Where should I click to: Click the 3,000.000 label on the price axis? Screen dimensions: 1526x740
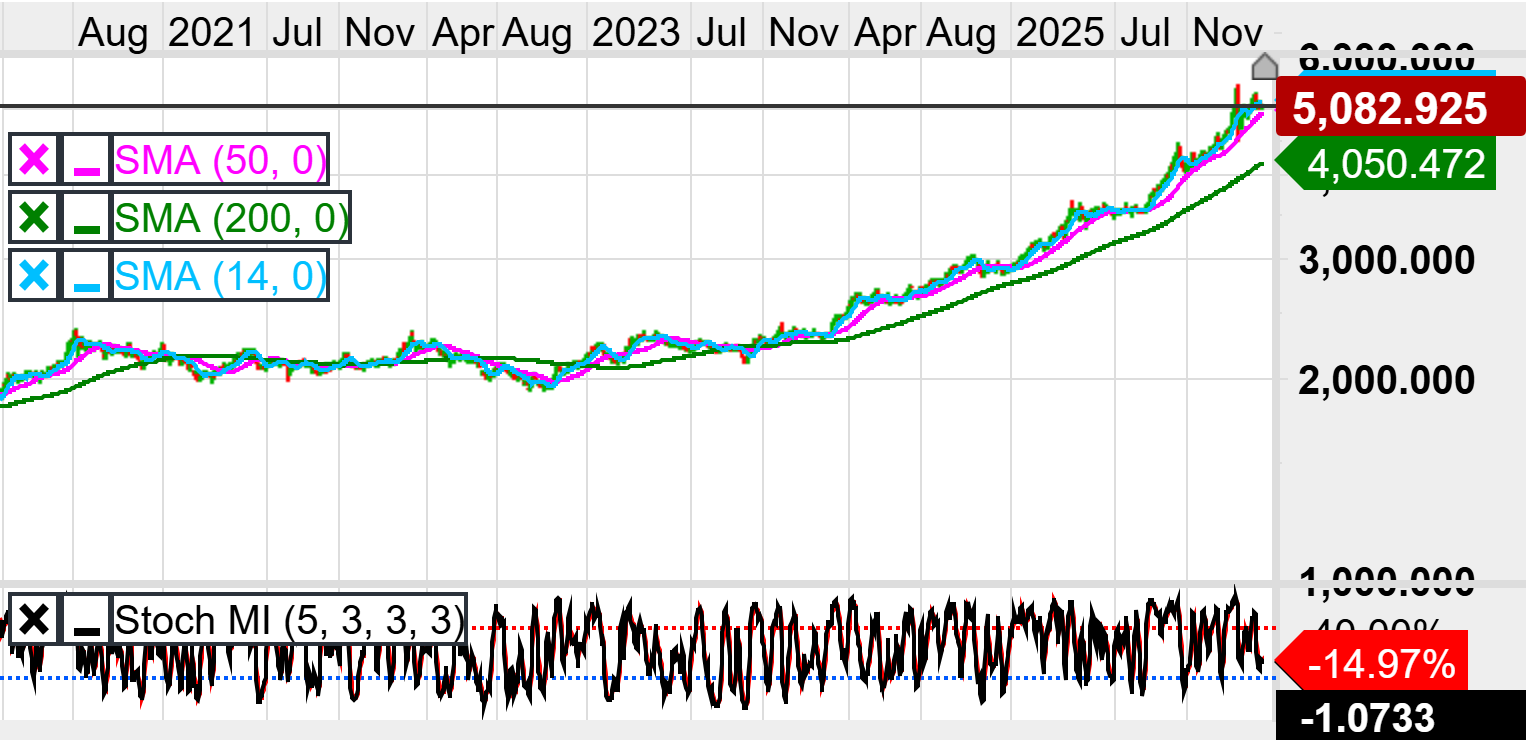coord(1386,261)
